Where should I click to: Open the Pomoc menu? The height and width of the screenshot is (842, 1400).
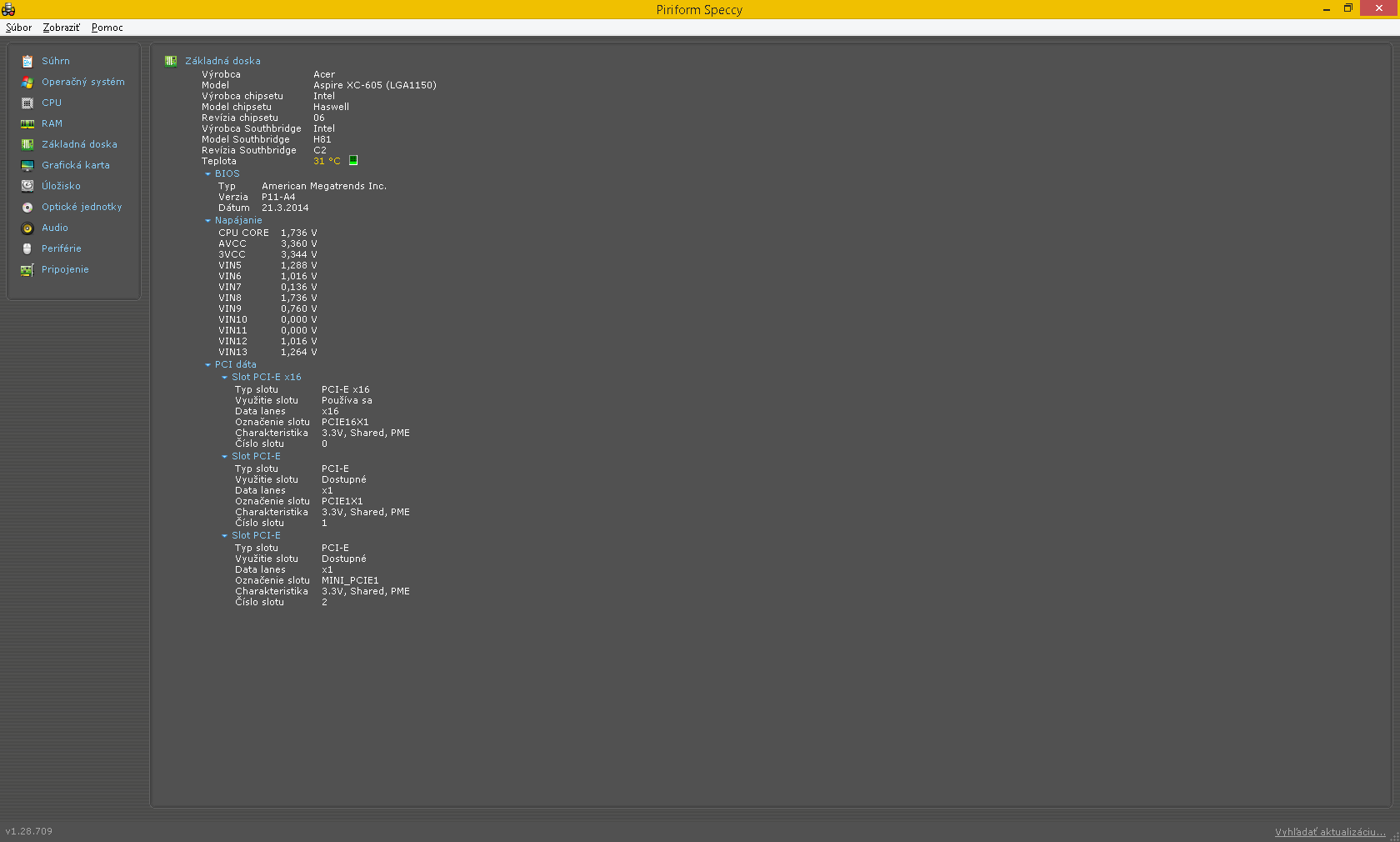click(107, 28)
